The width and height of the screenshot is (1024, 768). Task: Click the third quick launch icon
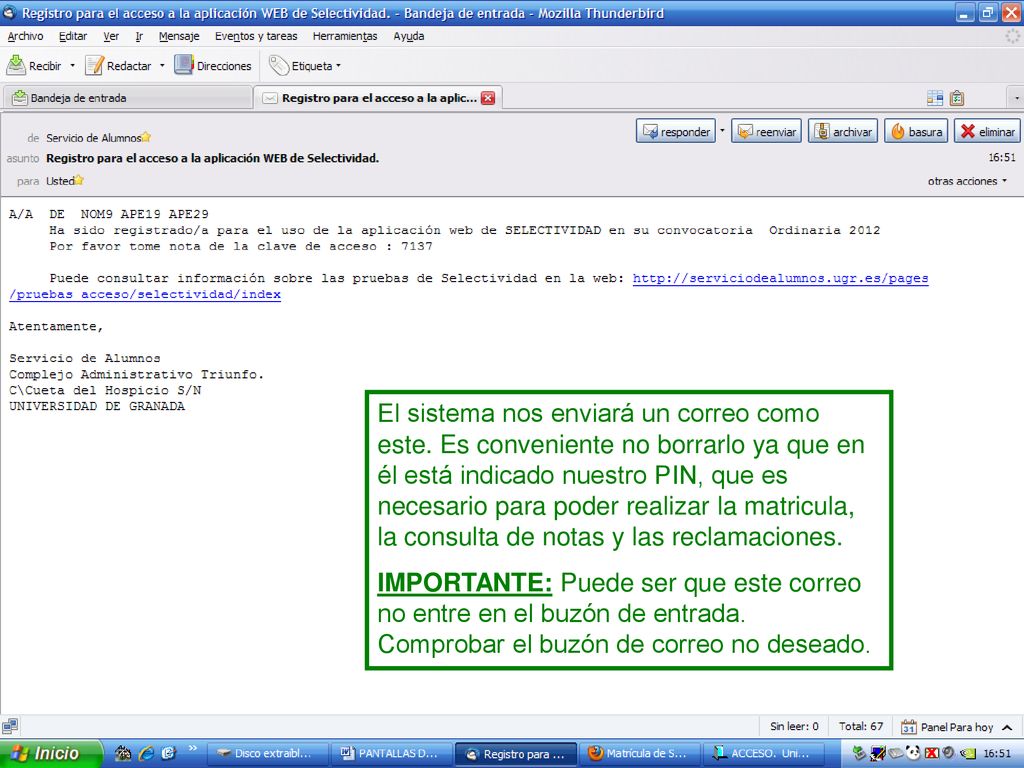(168, 753)
